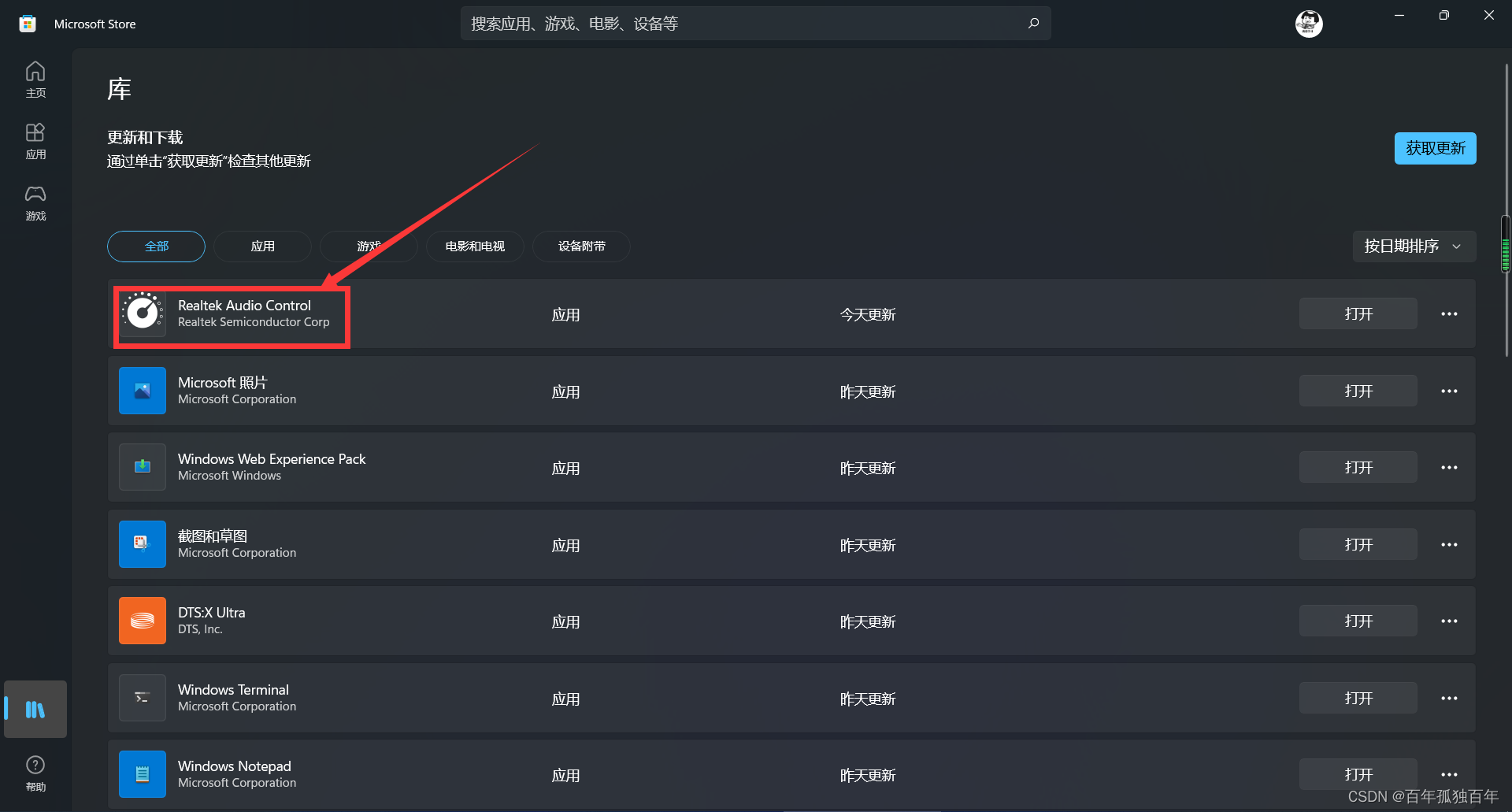The image size is (1512, 812).
Task: Open more options for Windows Web Experience Pack
Action: pos(1449,467)
